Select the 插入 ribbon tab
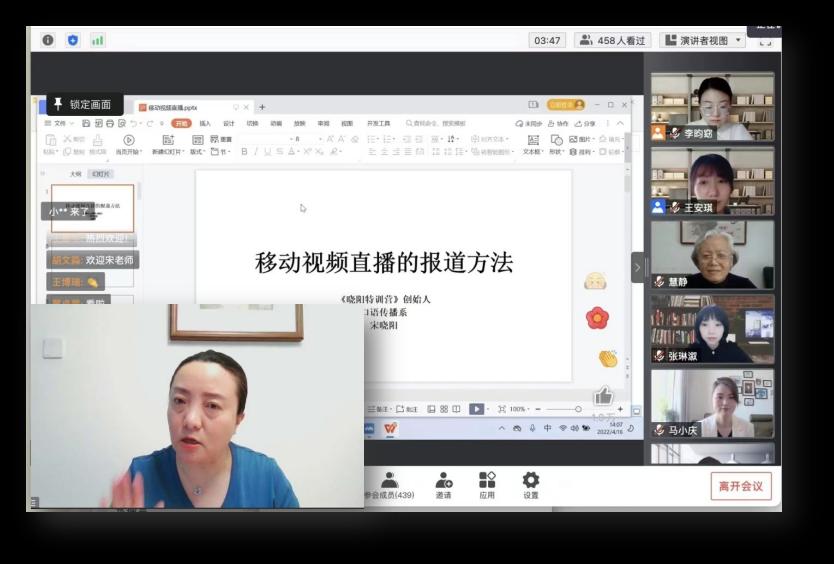 [x=205, y=123]
